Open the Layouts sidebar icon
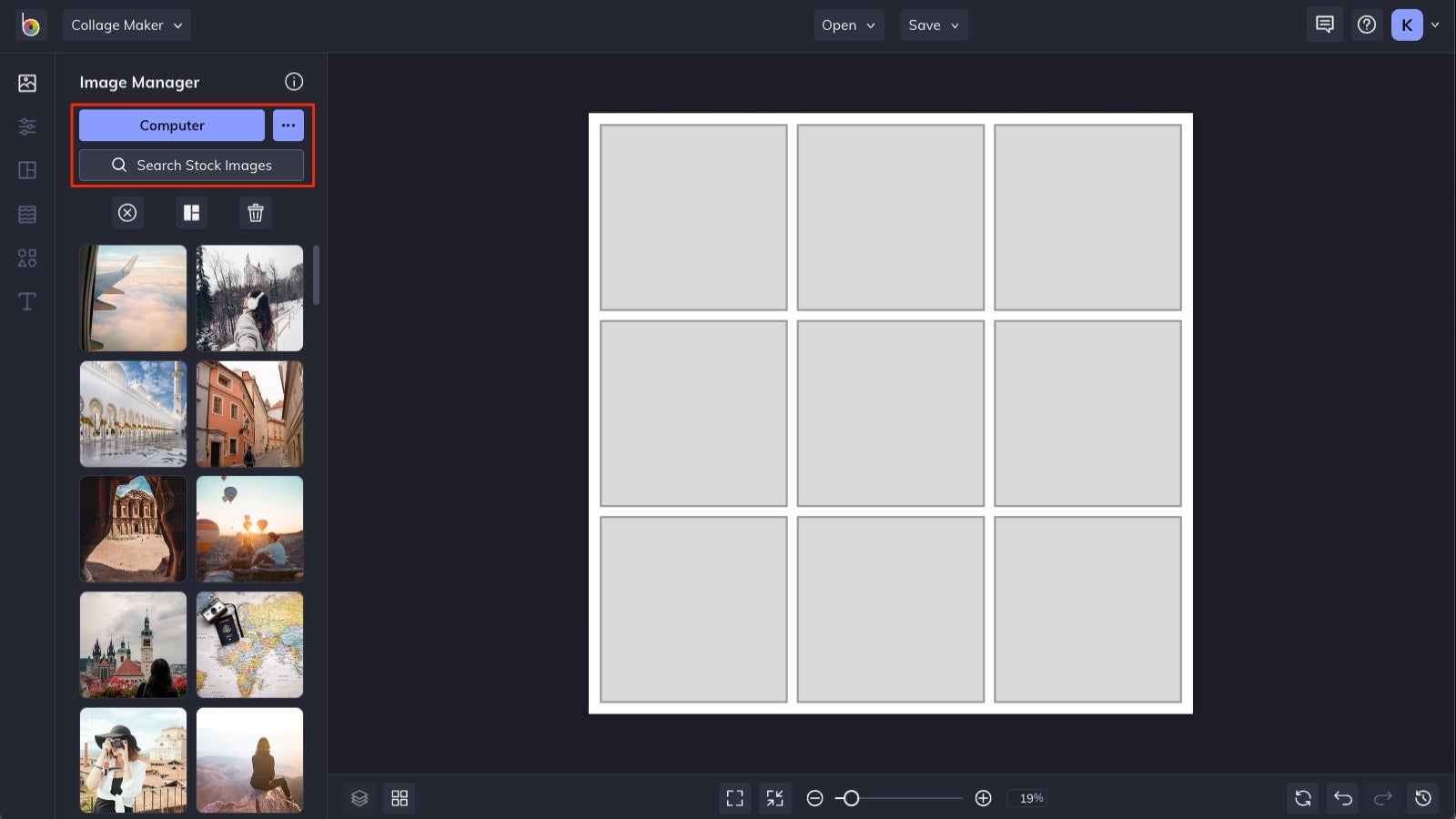 [x=27, y=170]
